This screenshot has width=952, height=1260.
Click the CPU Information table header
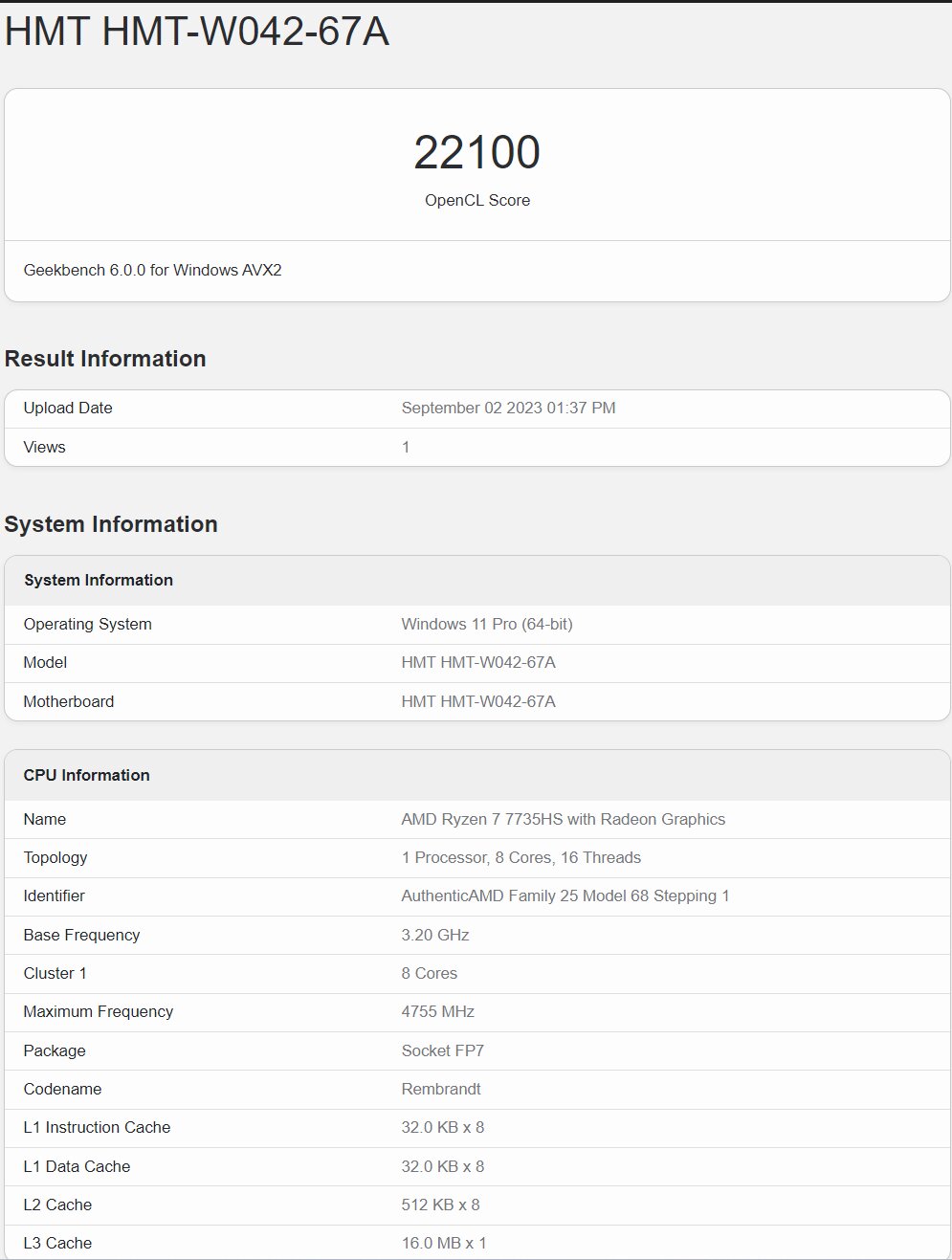[x=476, y=775]
